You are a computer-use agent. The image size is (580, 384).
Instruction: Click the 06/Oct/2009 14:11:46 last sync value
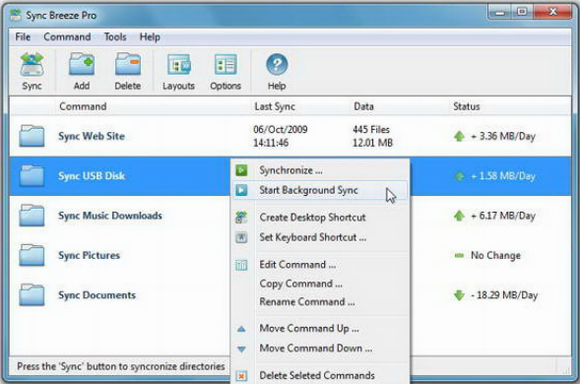(280, 136)
